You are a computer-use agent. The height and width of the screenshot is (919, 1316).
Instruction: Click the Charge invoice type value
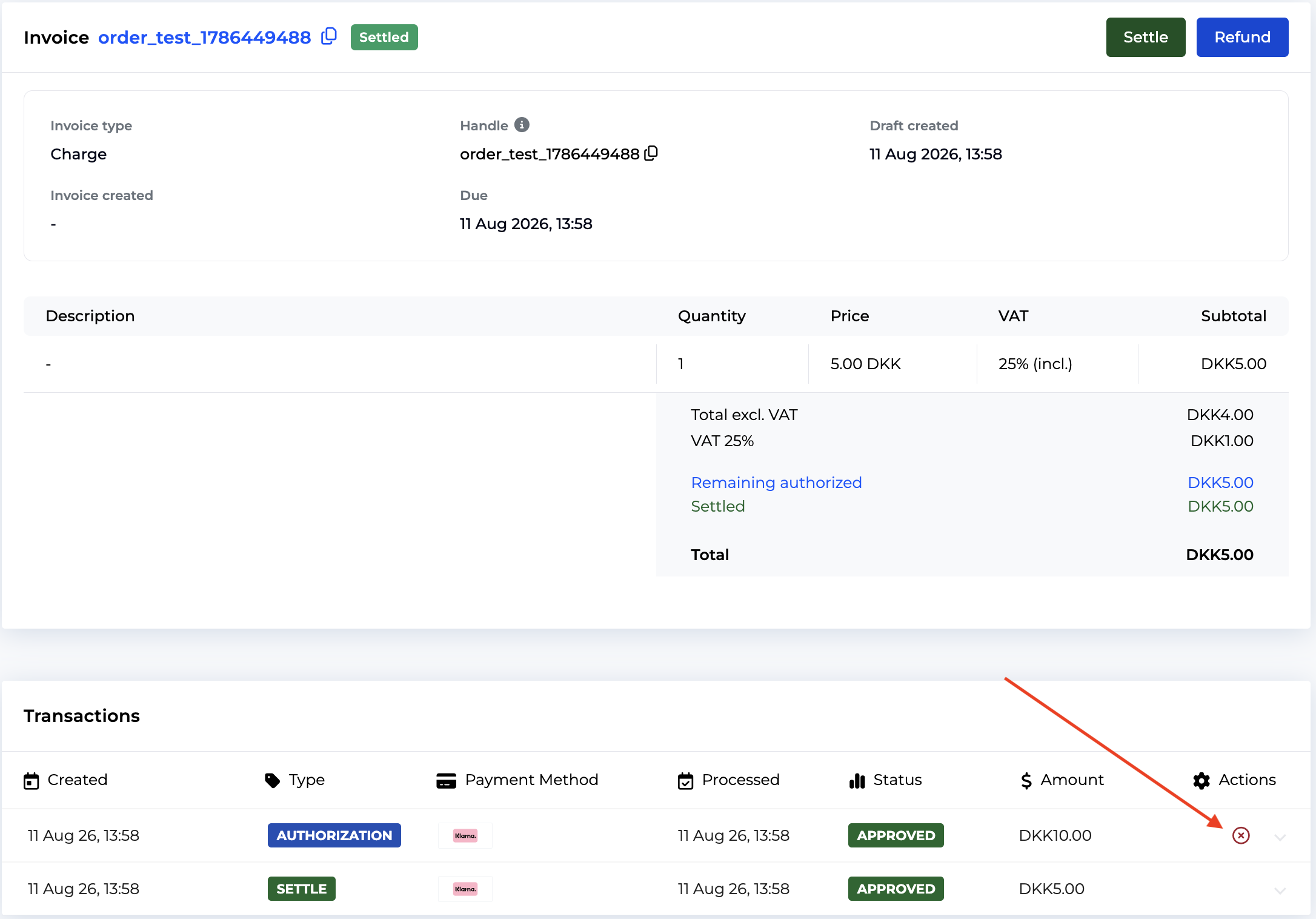(79, 154)
